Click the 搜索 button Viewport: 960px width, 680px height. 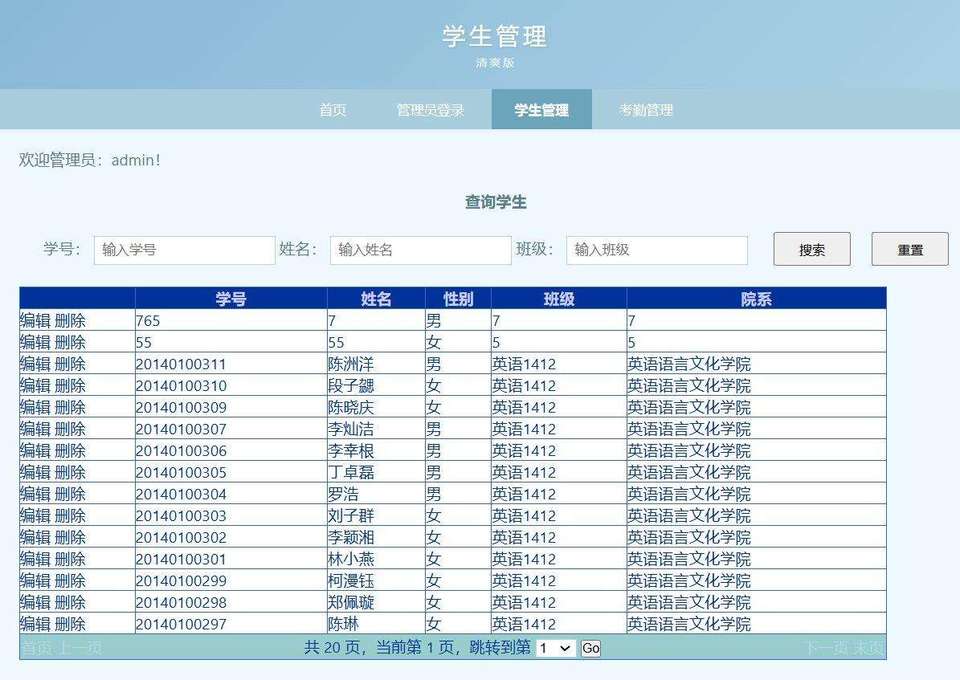(812, 250)
